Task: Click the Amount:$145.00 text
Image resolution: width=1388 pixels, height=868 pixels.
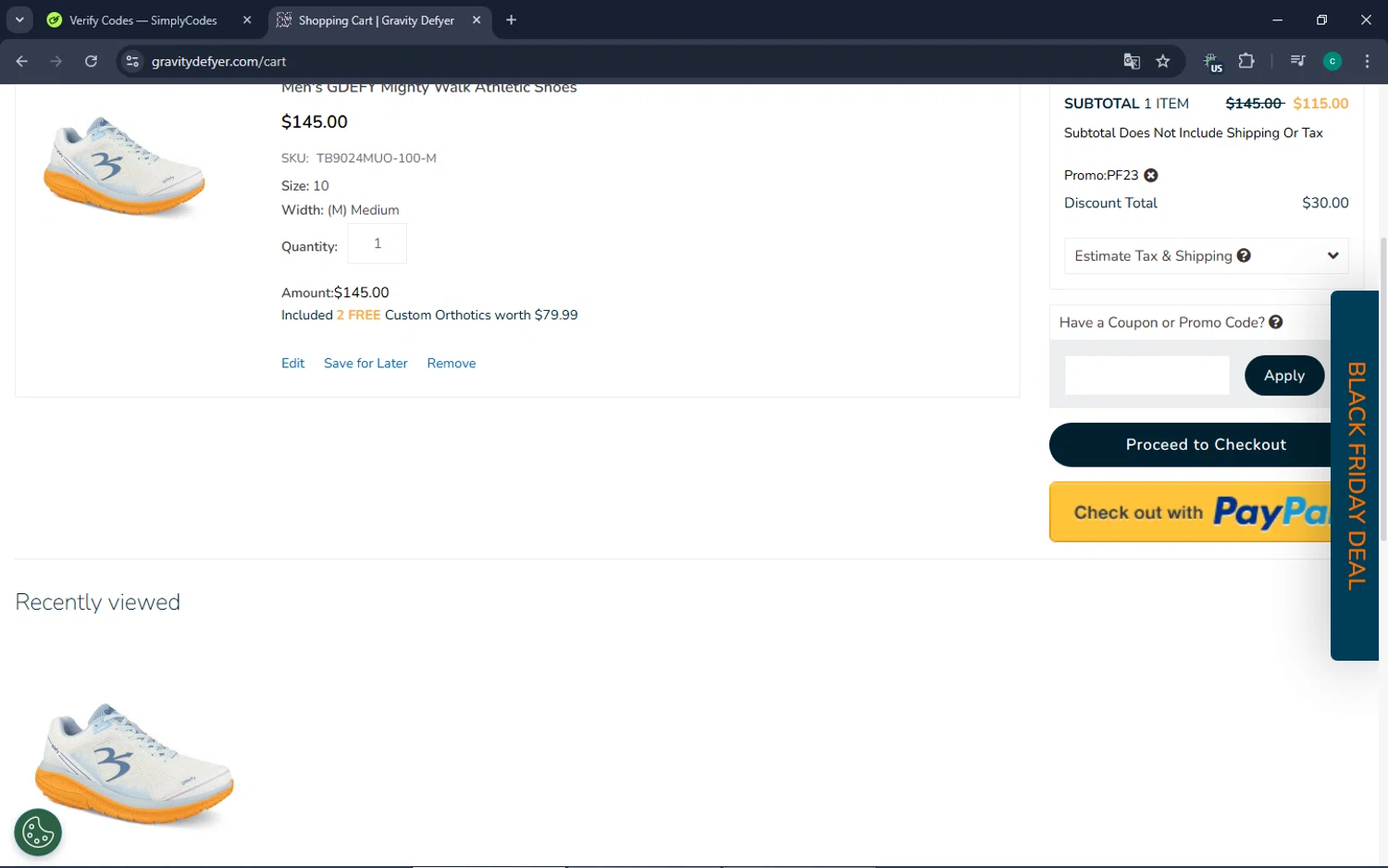Action: 335,292
